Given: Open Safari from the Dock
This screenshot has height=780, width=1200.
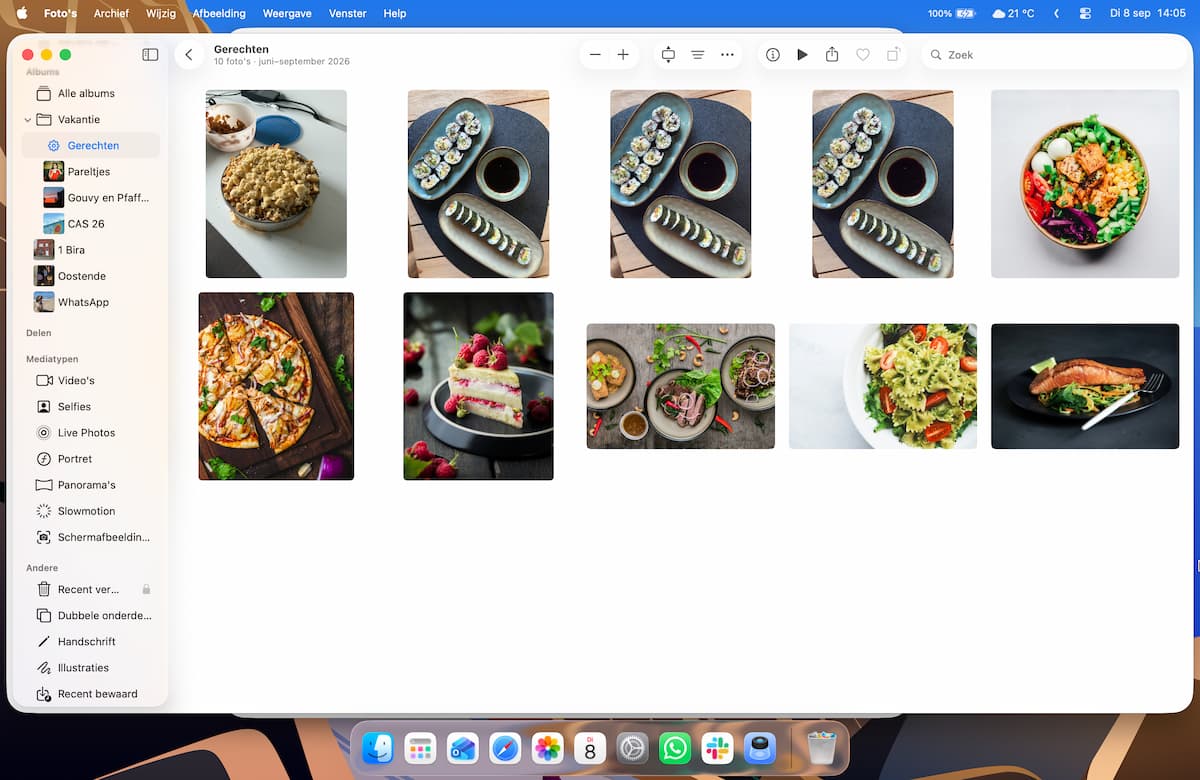Looking at the screenshot, I should tap(505, 748).
